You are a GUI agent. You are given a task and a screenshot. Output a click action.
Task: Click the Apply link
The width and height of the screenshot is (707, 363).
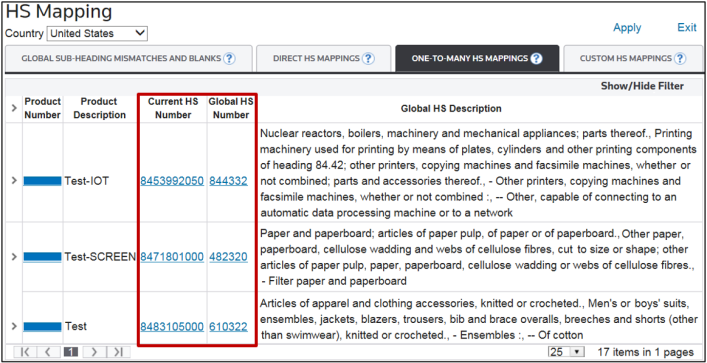coord(627,28)
